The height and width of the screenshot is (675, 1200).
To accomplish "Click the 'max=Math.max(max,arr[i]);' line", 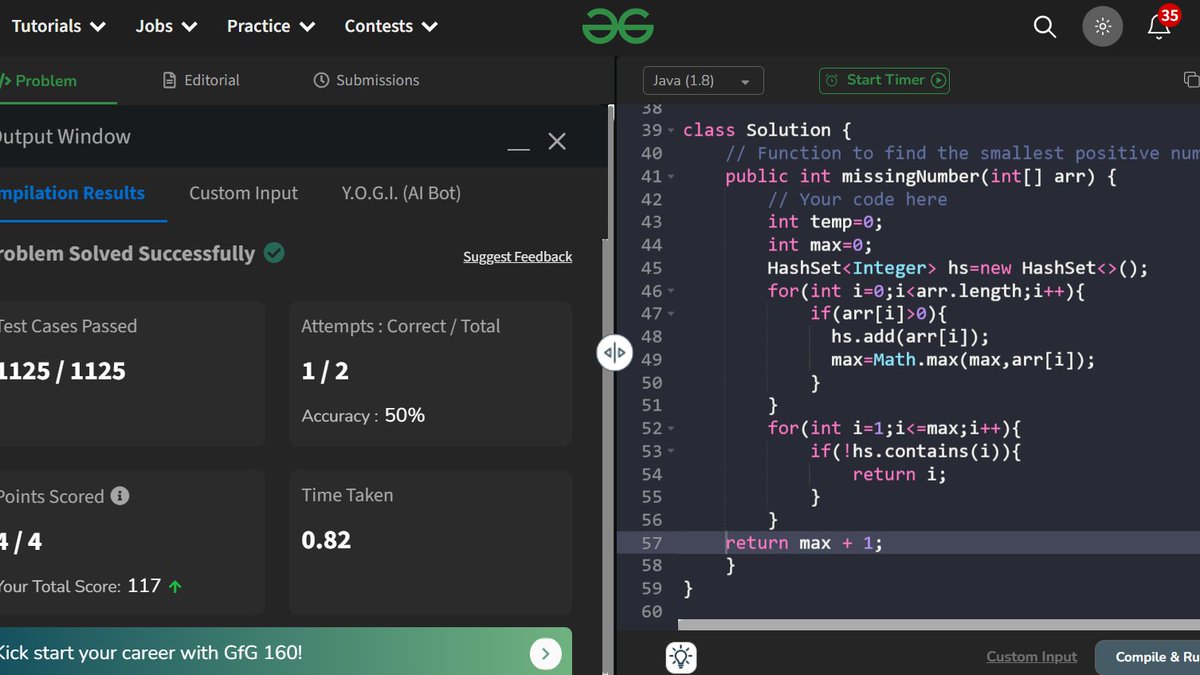I will (x=963, y=360).
